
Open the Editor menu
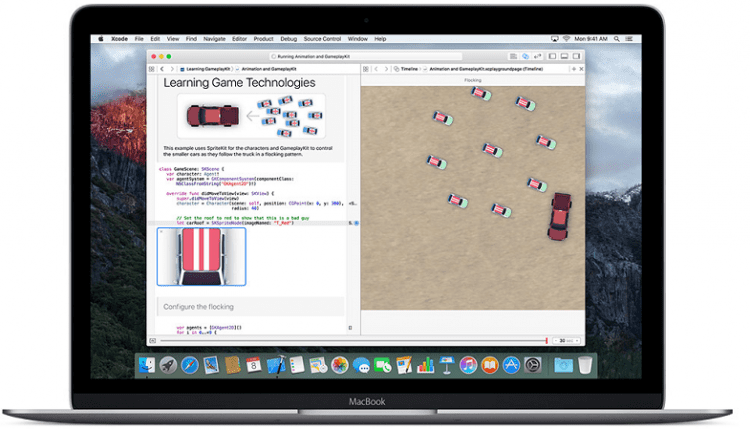(240, 39)
